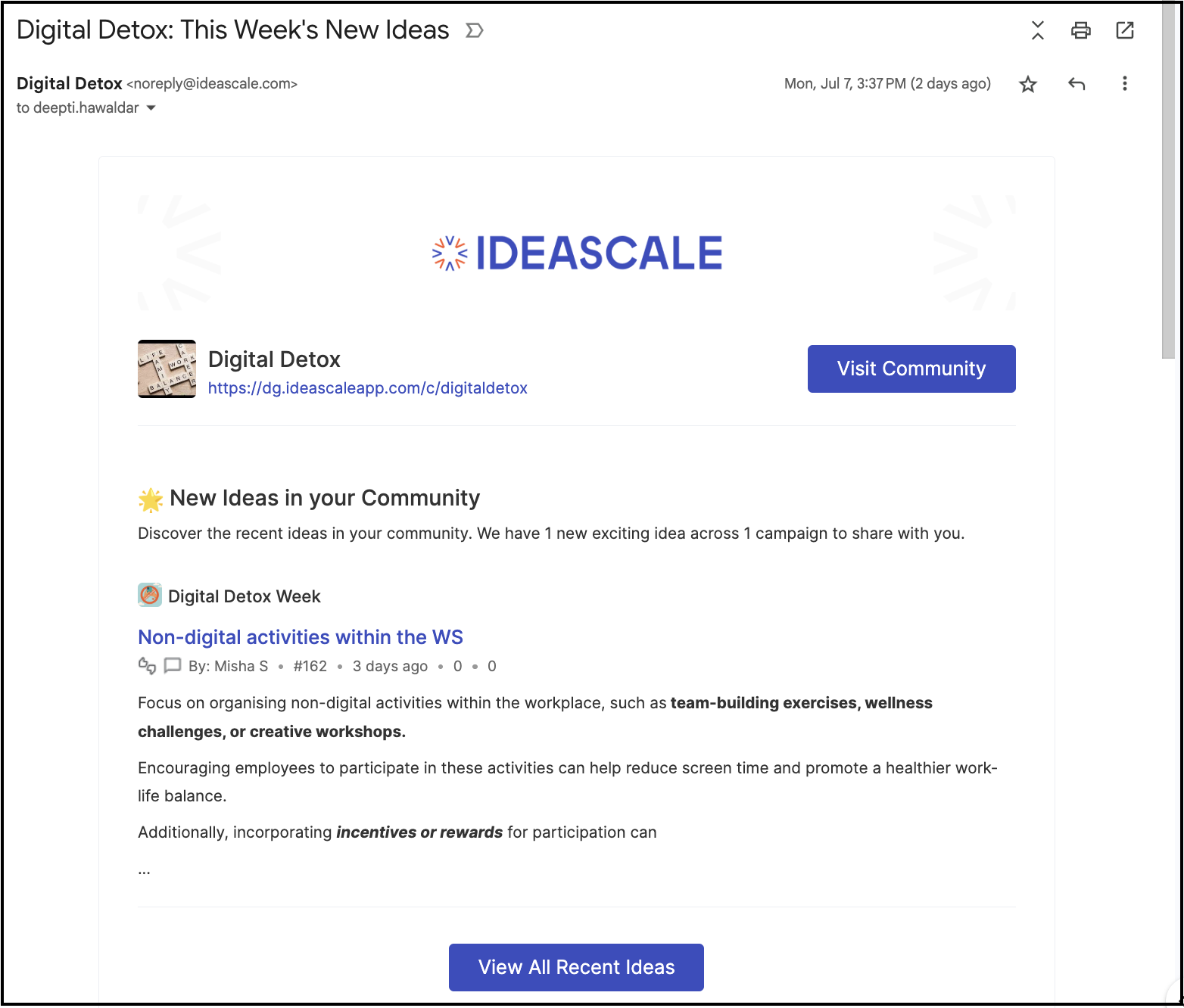Click the Digital Detox community thumbnail
This screenshot has height=1008, width=1184.
[x=167, y=369]
